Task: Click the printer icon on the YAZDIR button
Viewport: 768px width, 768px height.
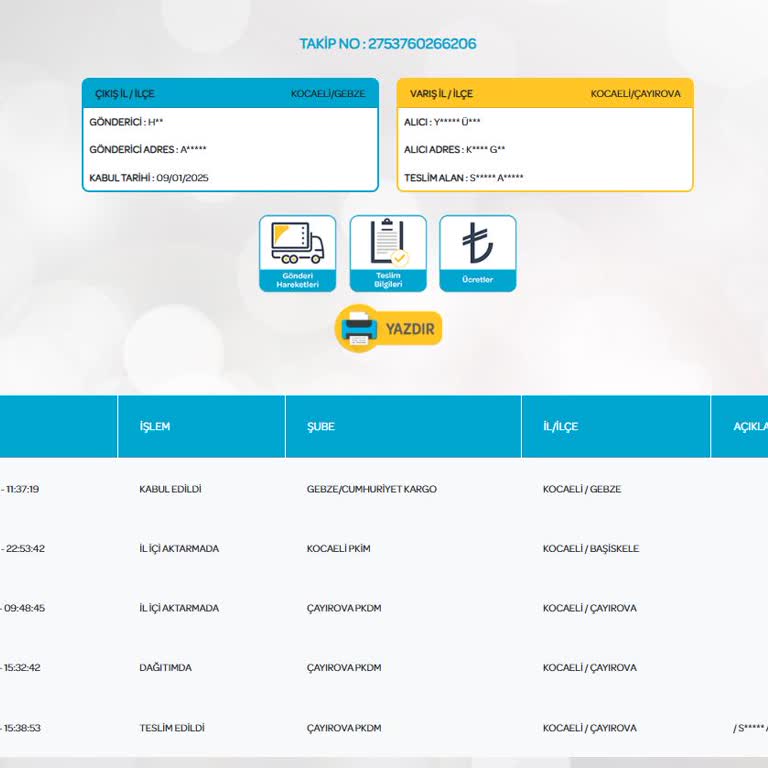Action: coord(358,328)
